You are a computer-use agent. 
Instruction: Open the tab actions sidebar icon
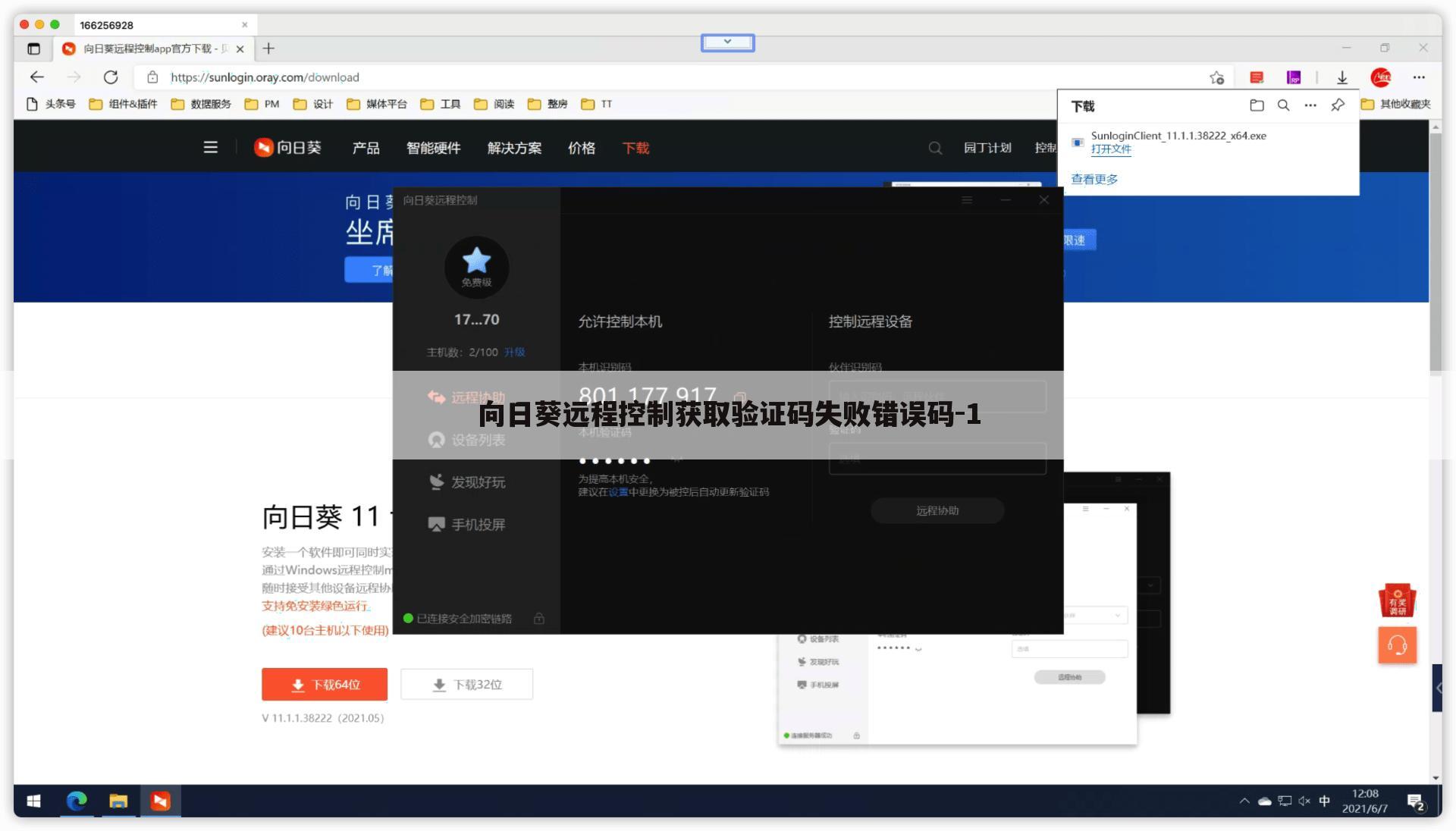(x=33, y=49)
